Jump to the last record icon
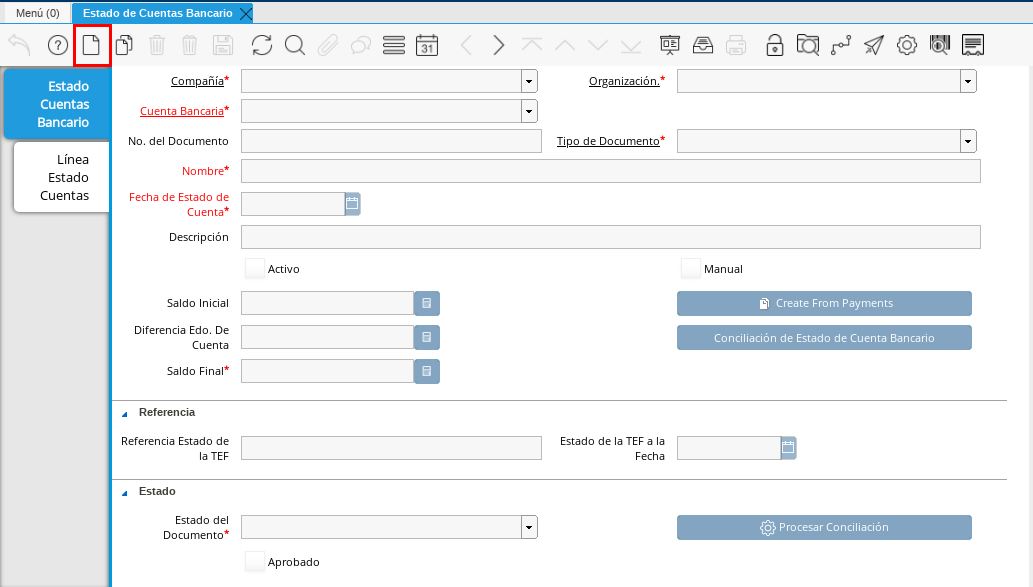1033x587 pixels. click(630, 45)
